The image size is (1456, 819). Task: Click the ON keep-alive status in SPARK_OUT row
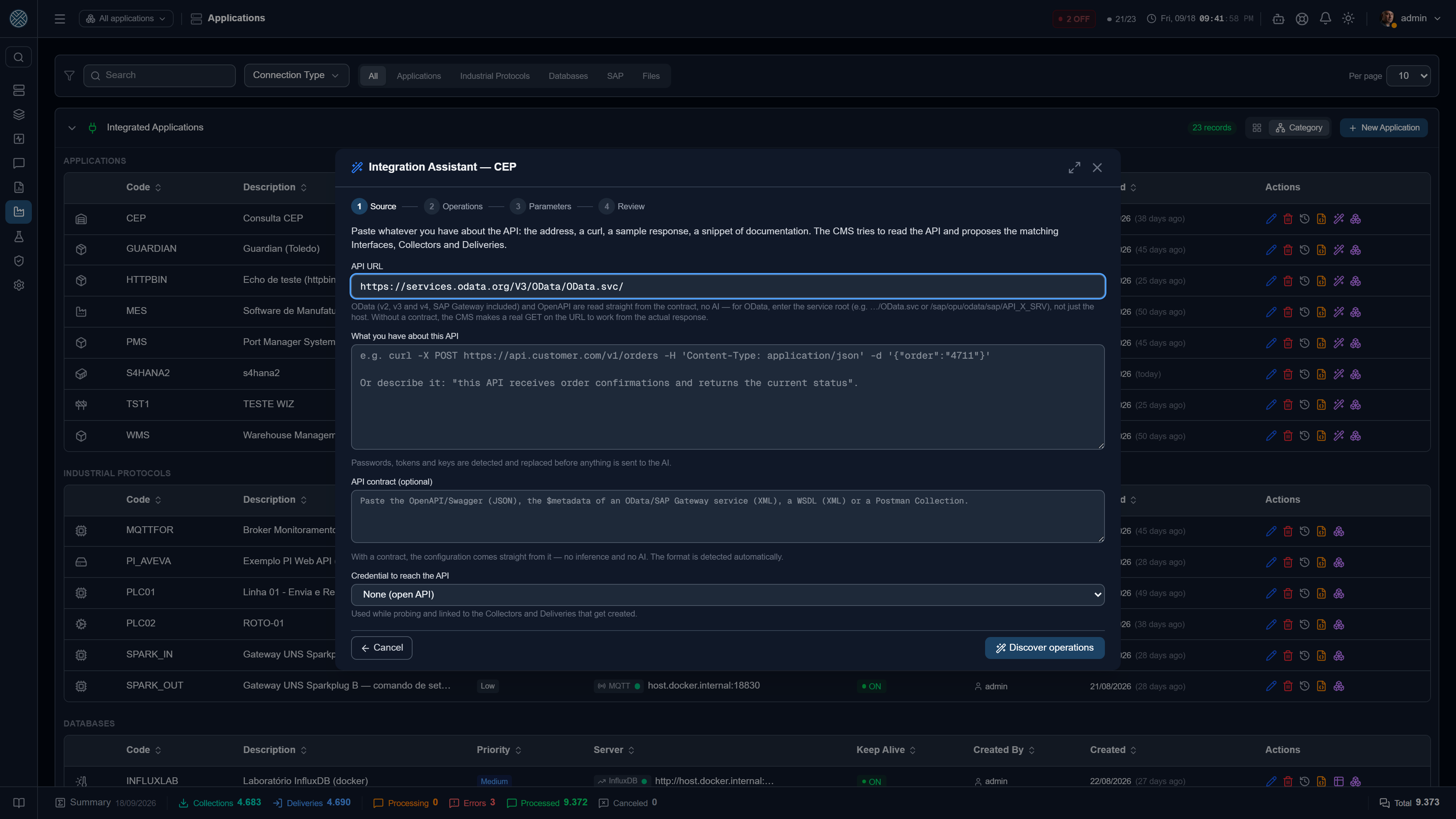tap(871, 686)
